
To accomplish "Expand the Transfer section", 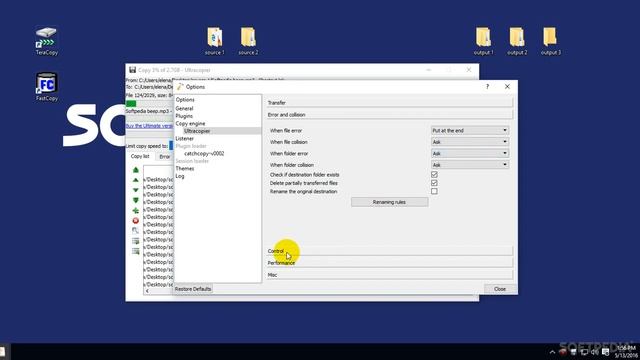I will coord(389,103).
